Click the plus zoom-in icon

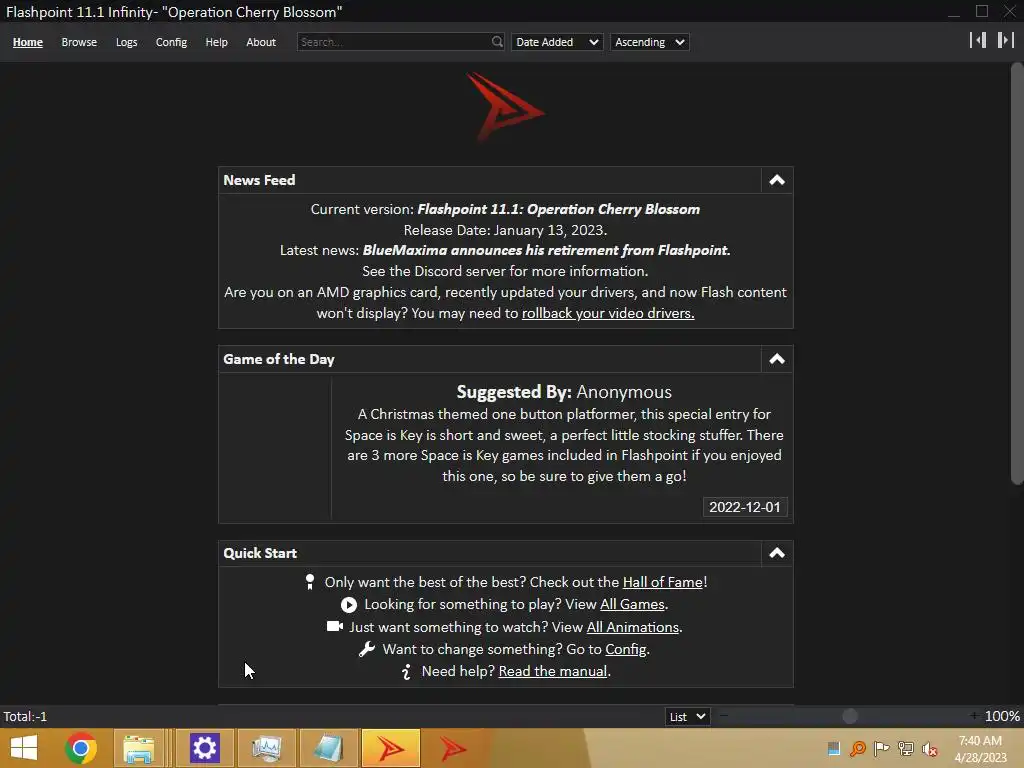974,716
